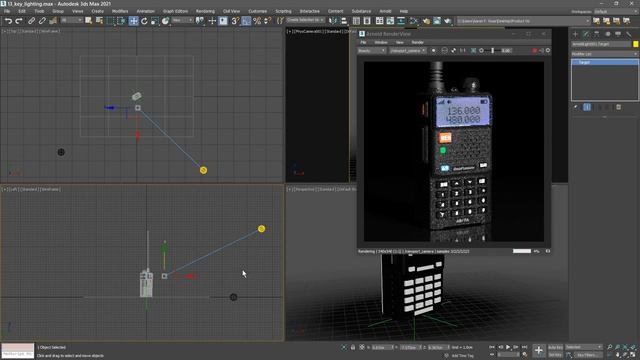Open Workspaces Default dropdown
This screenshot has width=640, height=360.
coord(616,11)
